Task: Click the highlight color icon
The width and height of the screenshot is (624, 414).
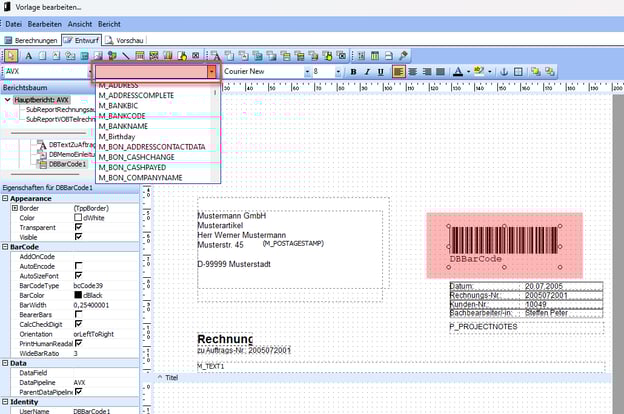Action: click(x=481, y=72)
